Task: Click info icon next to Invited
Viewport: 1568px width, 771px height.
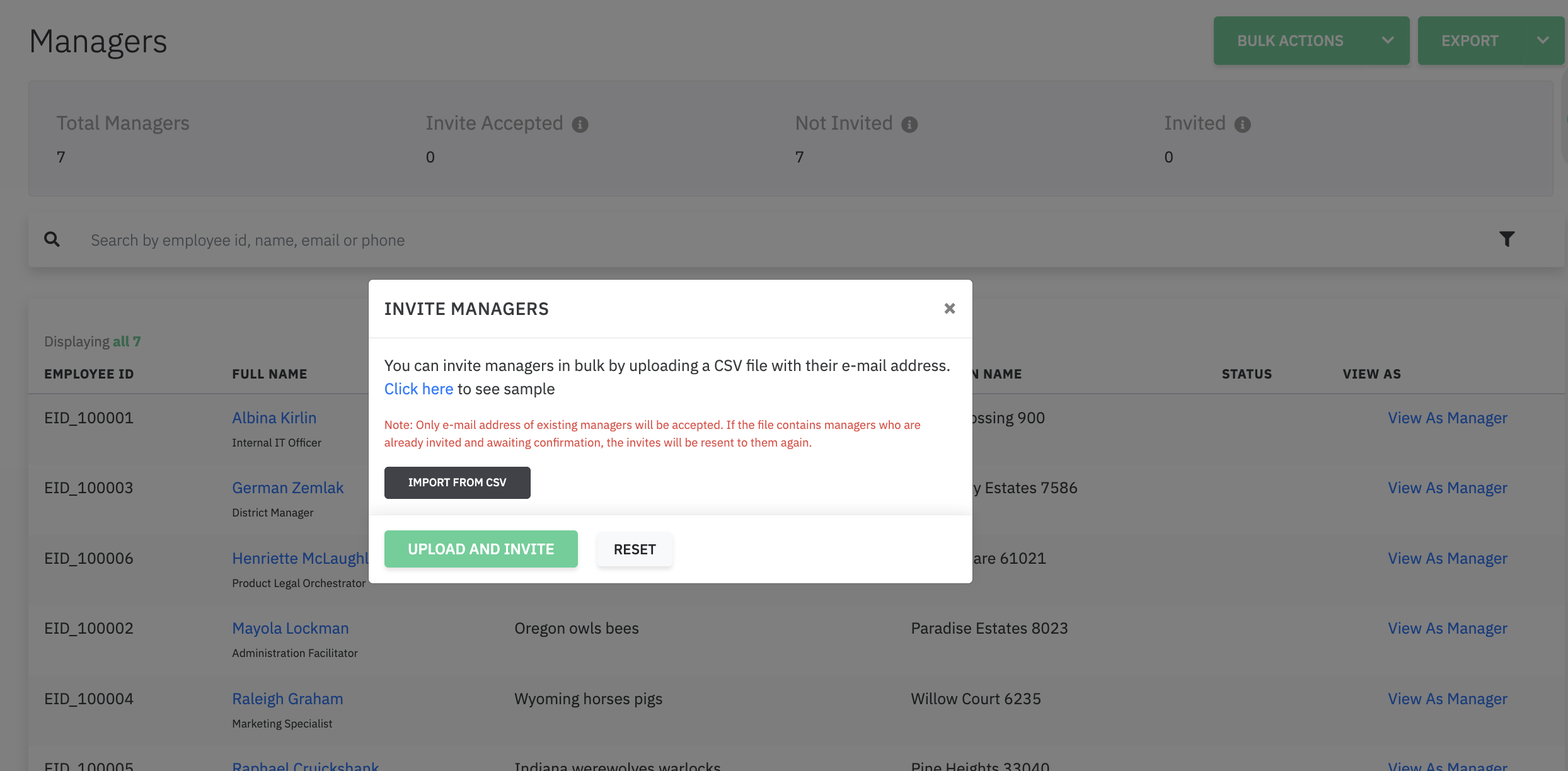Action: pyautogui.click(x=1242, y=125)
